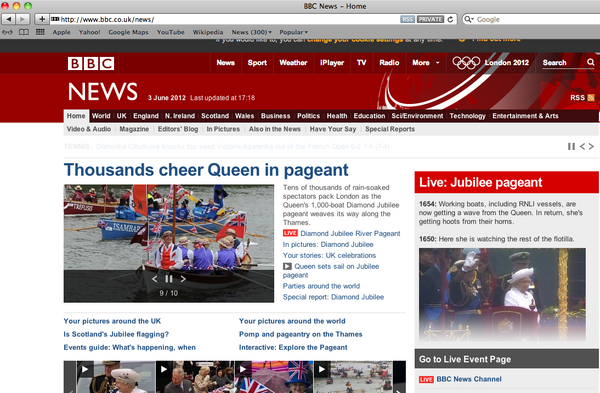This screenshot has width=600, height=393.
Task: Open Is Scotland's Jubilee flagging? link
Action: [116, 334]
